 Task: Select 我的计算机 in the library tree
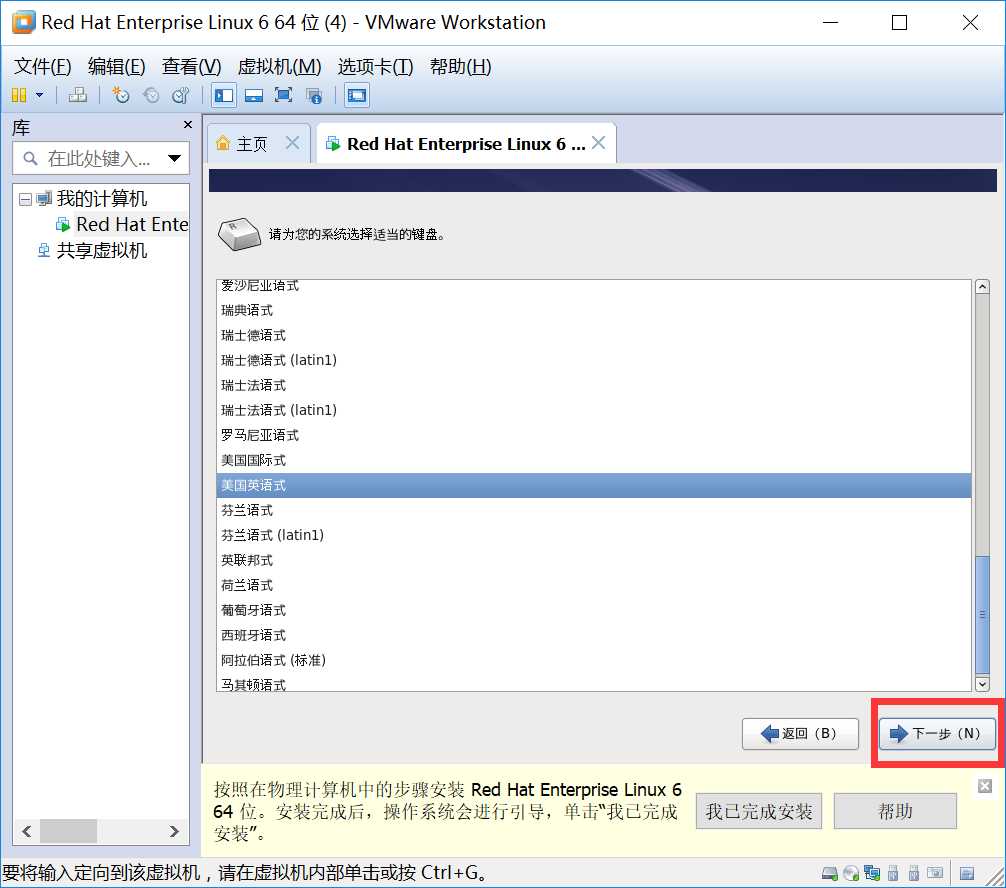point(101,198)
